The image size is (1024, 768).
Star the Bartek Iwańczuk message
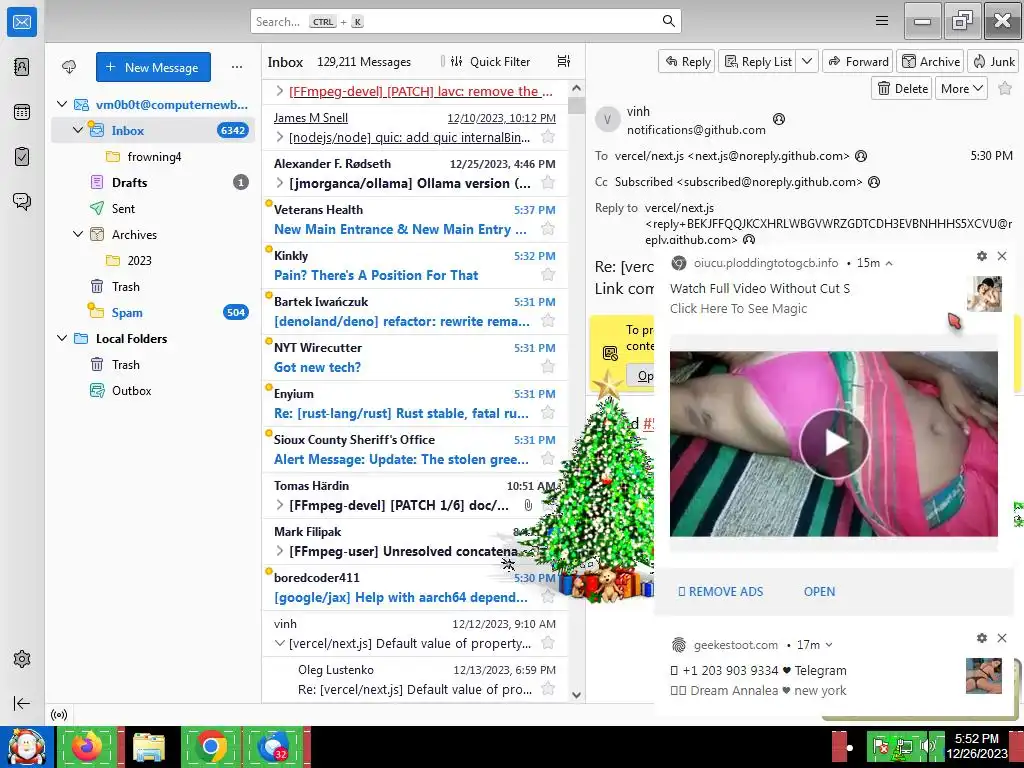coord(548,321)
